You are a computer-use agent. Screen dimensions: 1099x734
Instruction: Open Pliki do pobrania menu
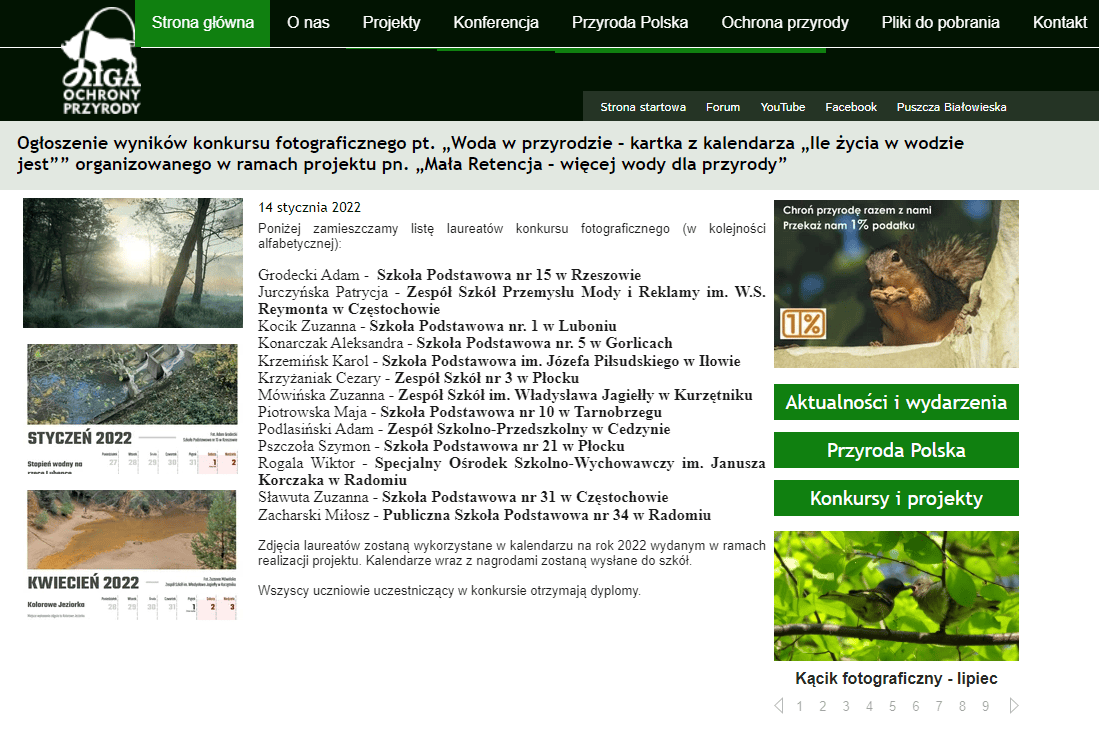click(x=940, y=23)
